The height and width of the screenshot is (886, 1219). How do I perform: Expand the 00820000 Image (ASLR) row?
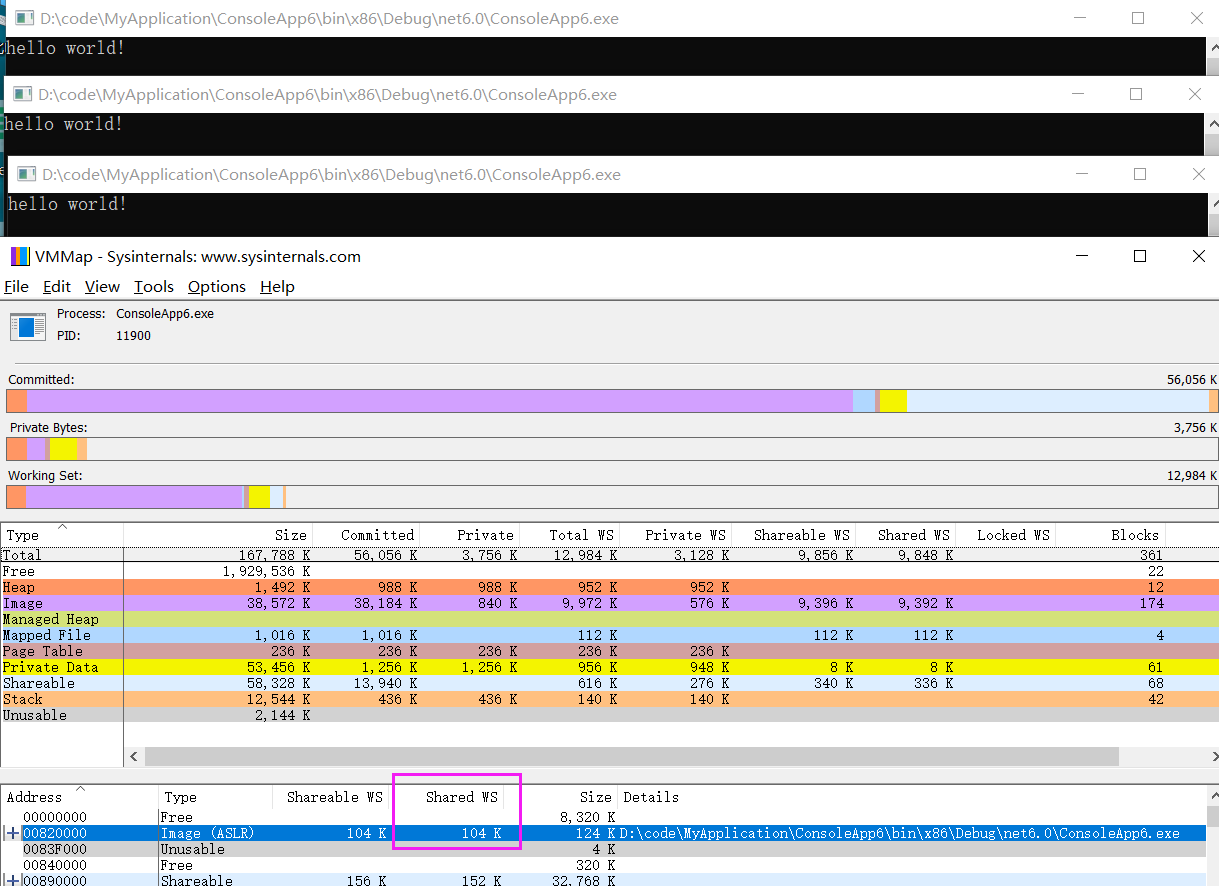(x=13, y=833)
